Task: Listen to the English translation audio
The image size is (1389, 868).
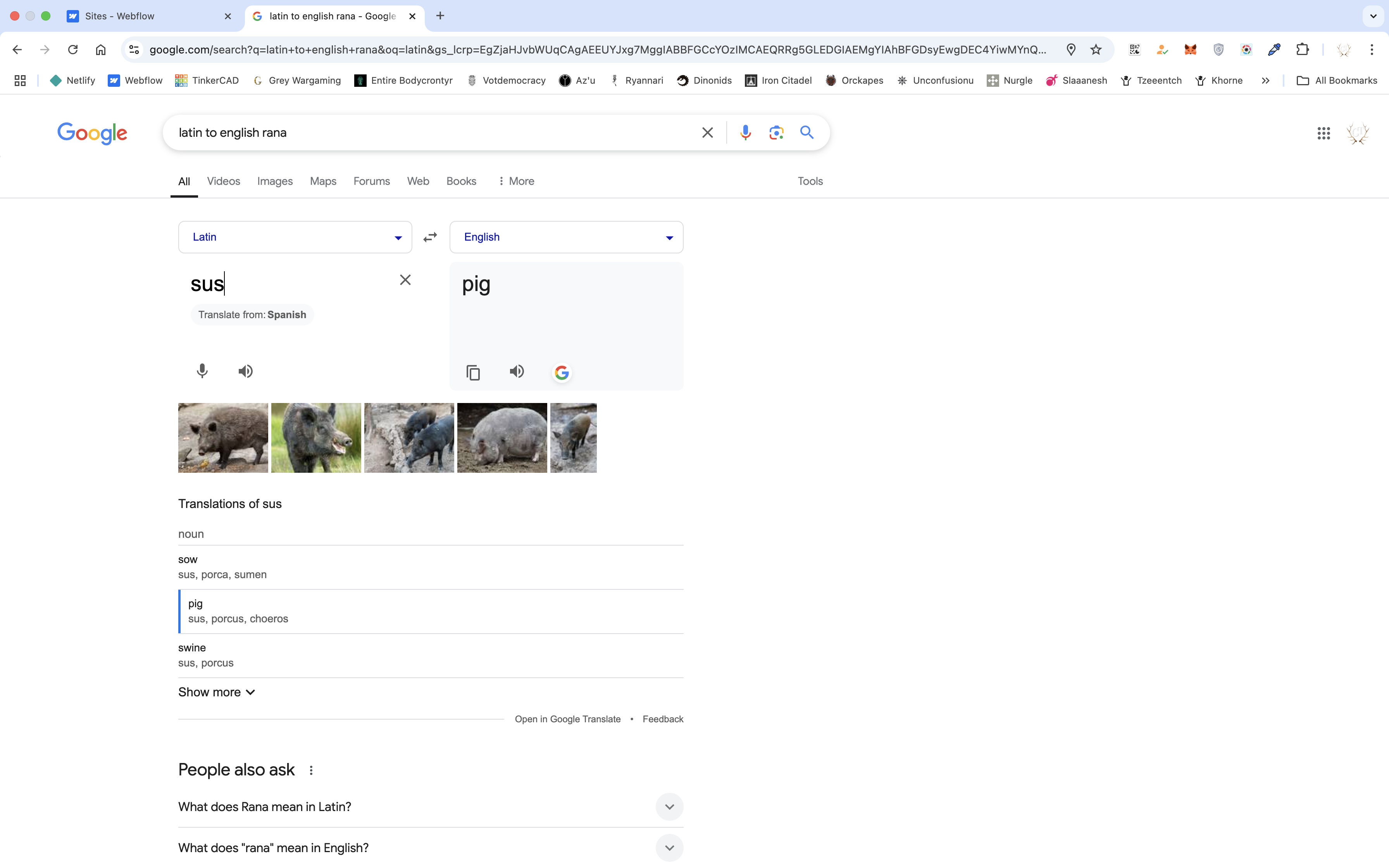Action: (517, 372)
